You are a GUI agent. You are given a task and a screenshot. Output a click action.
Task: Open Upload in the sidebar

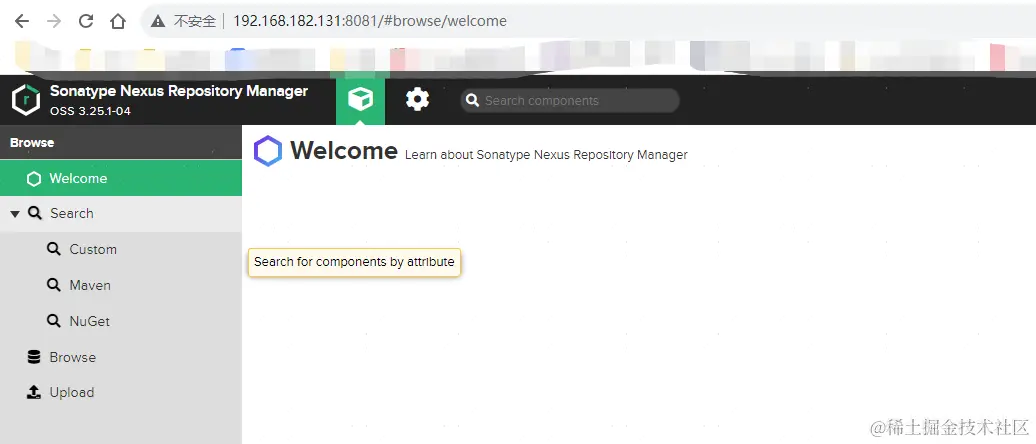tap(121, 392)
